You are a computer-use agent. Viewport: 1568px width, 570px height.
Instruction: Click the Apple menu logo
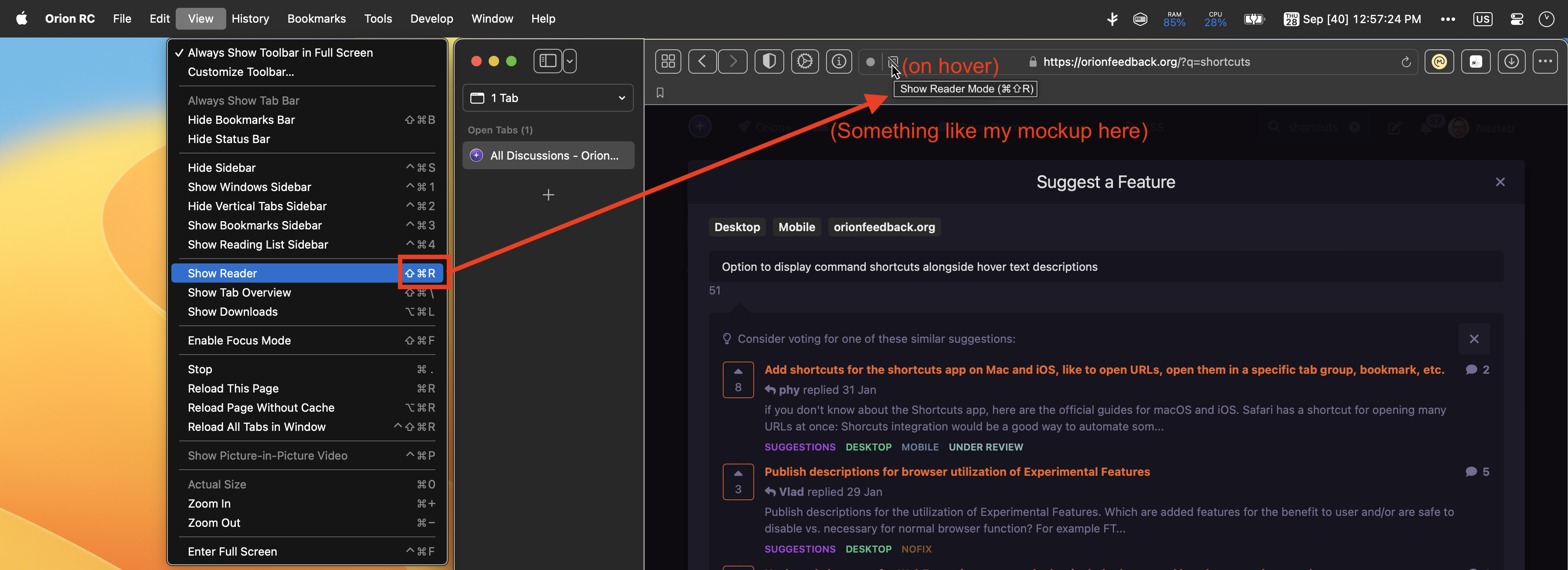[22, 18]
